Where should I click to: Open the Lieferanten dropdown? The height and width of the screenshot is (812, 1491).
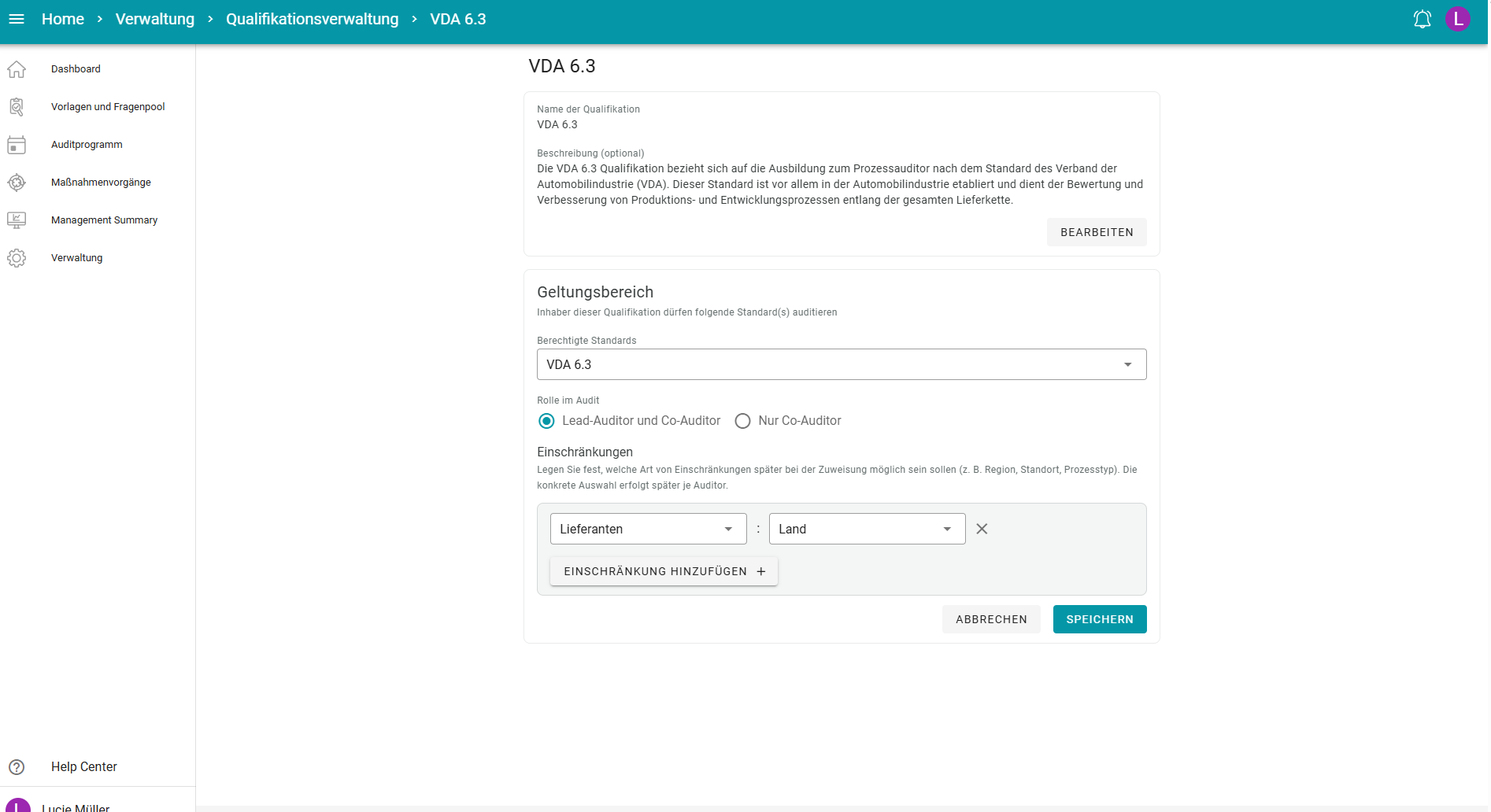647,529
